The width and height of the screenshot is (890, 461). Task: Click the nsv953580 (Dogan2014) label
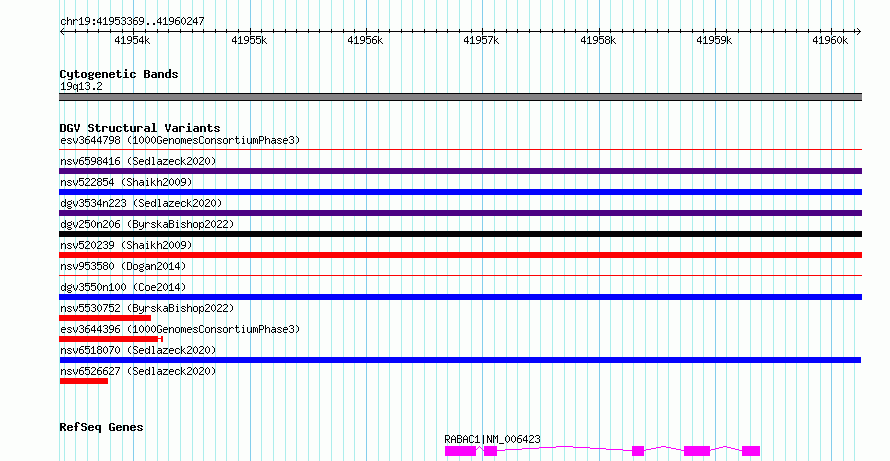123,266
